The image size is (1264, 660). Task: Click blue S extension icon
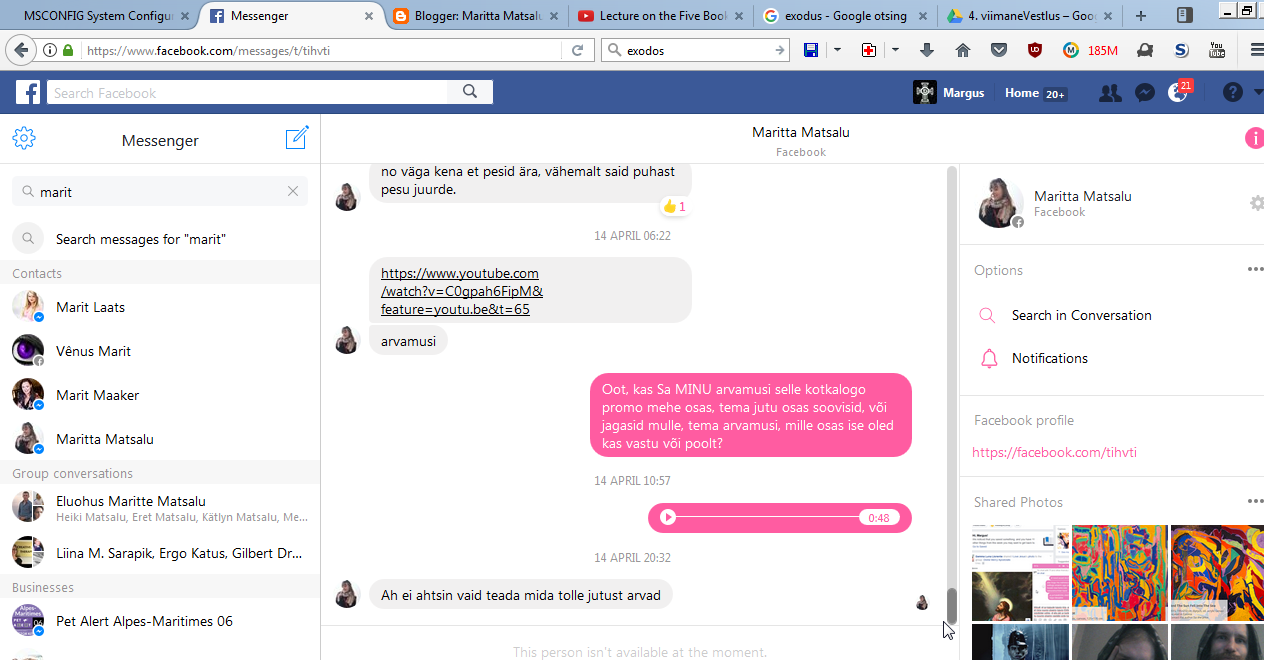pos(1181,50)
